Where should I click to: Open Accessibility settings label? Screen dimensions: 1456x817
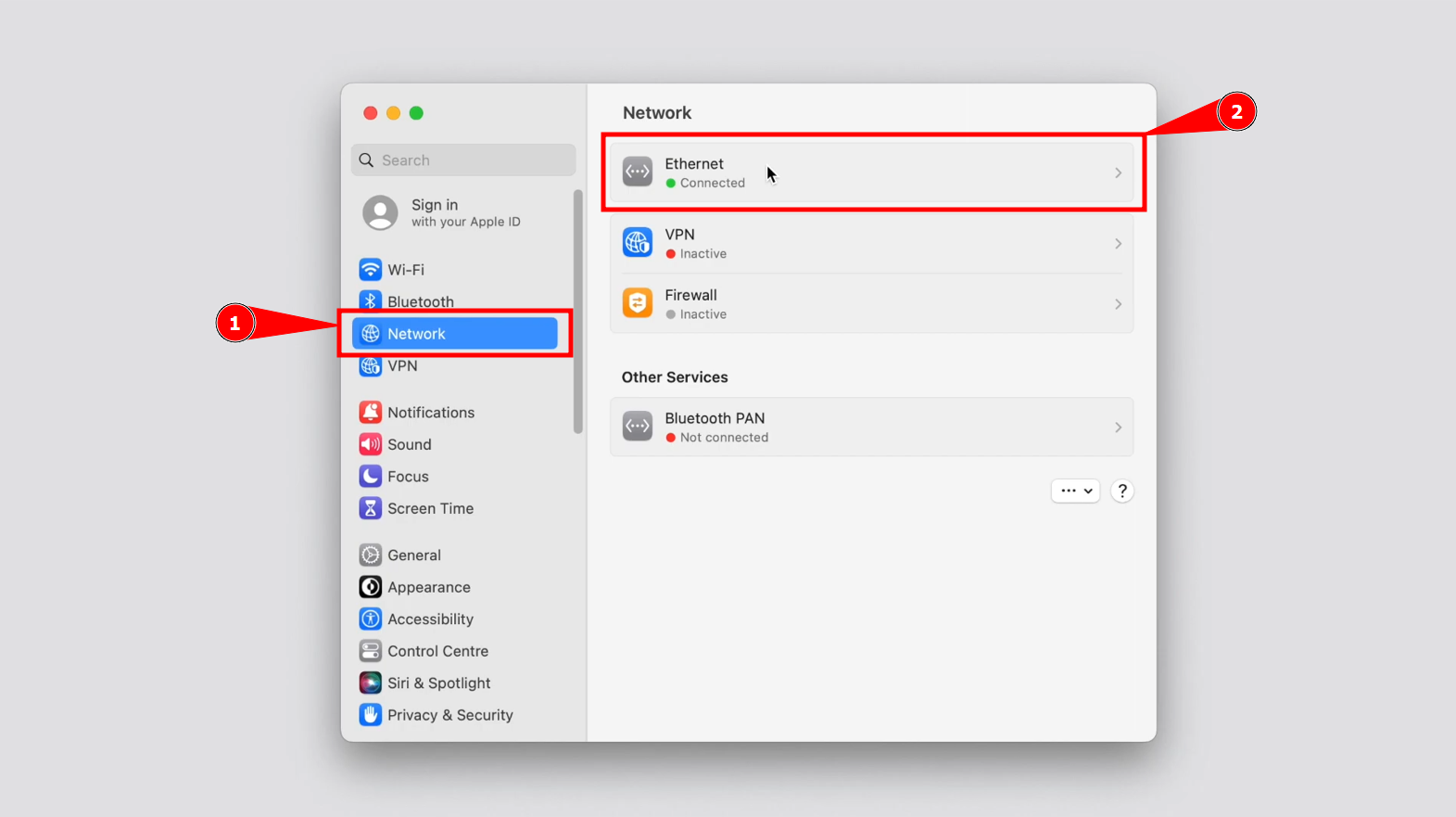[430, 619]
